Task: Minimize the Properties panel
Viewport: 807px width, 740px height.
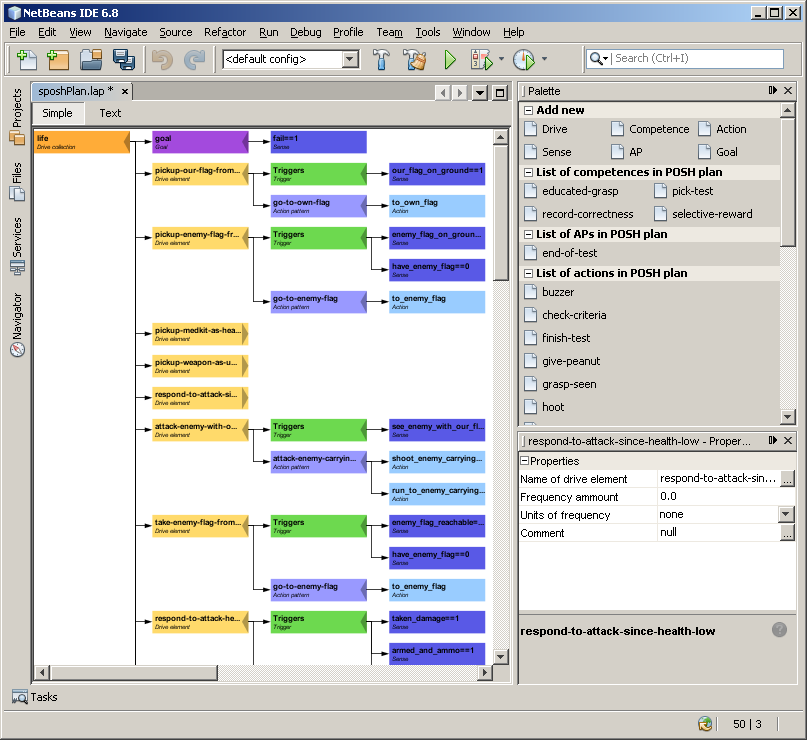Action: click(773, 441)
